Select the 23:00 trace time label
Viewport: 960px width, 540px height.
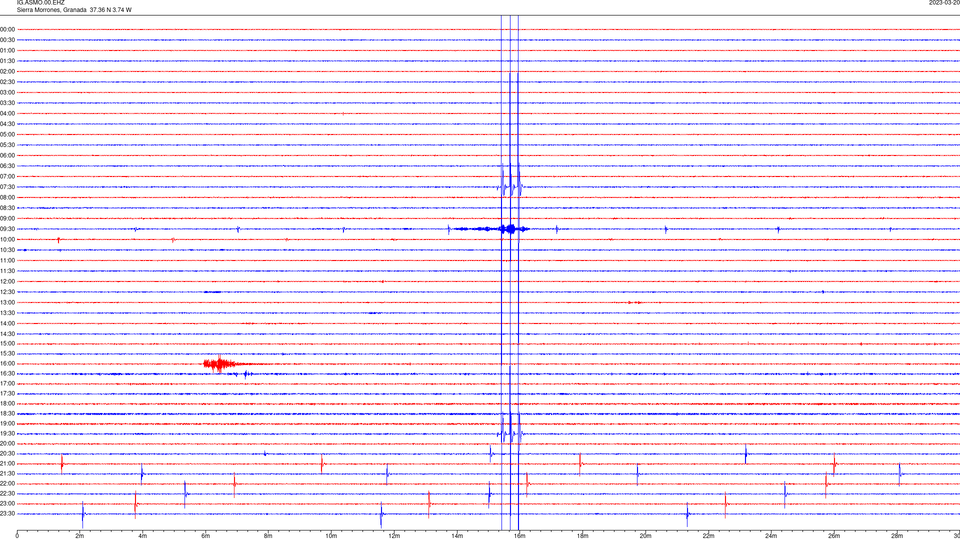7,504
